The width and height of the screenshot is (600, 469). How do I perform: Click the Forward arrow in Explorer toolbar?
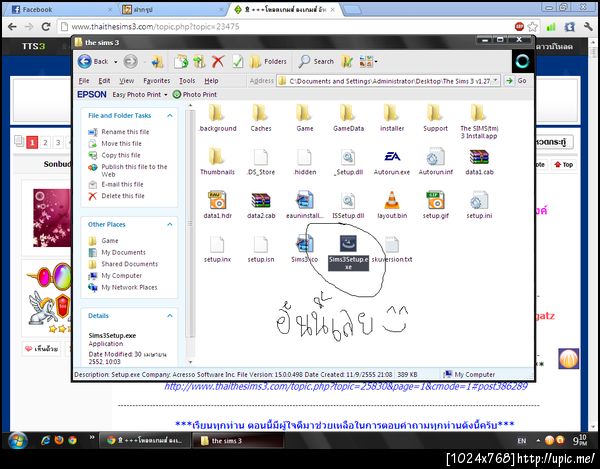130,61
